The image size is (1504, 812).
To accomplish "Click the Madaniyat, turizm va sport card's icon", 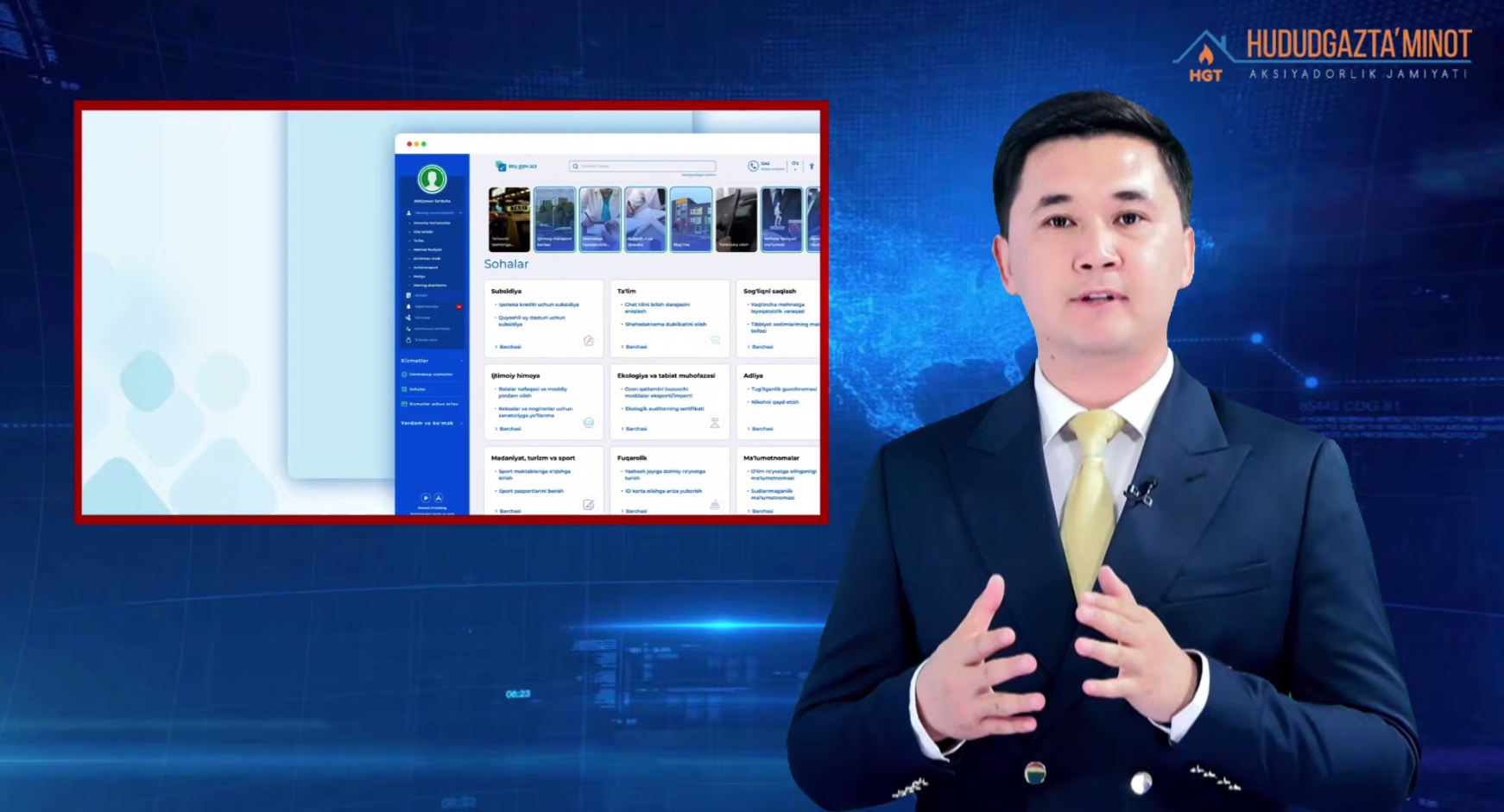I will 588,505.
